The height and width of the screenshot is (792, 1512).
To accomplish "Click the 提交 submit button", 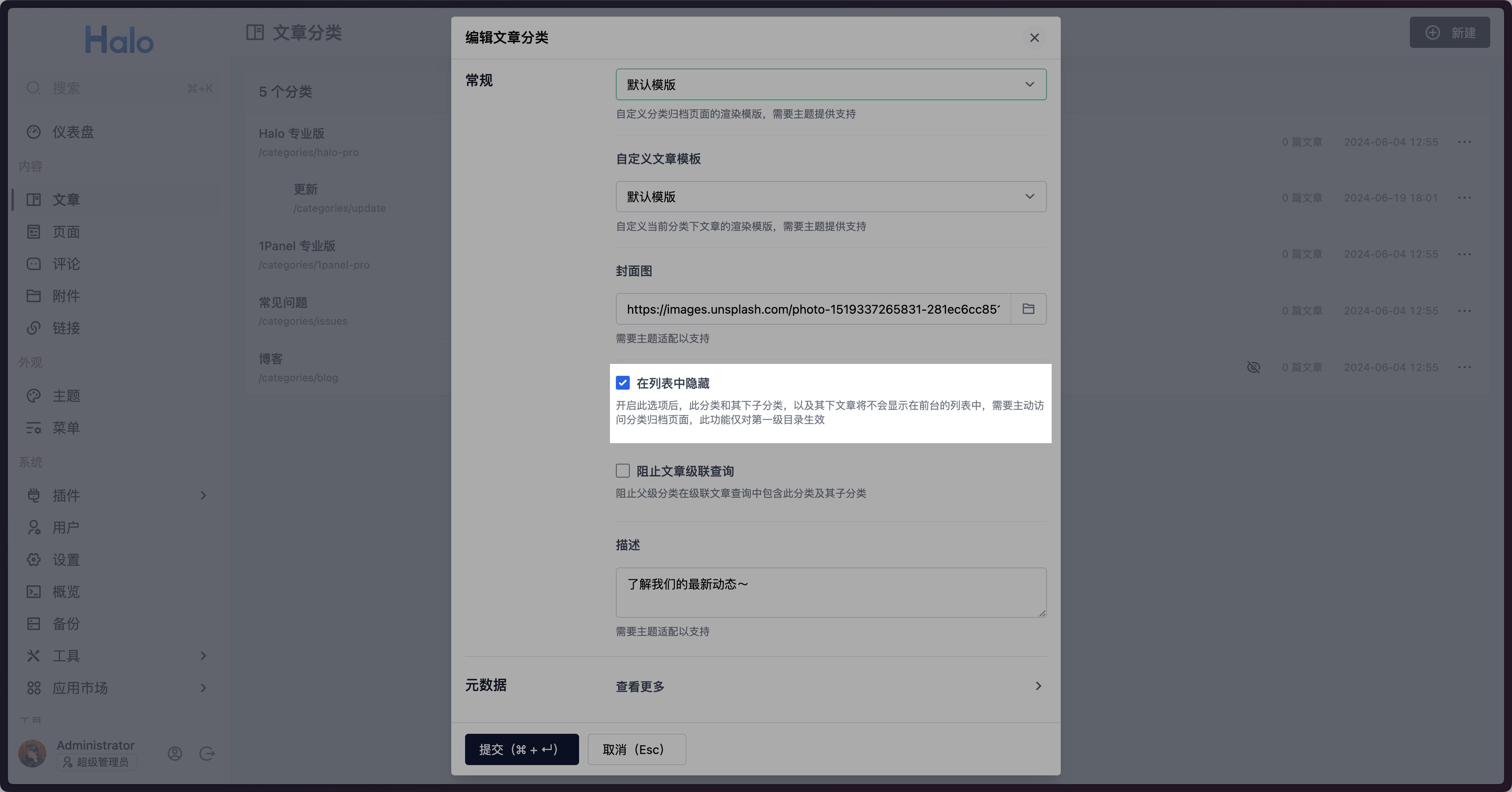I will click(521, 749).
